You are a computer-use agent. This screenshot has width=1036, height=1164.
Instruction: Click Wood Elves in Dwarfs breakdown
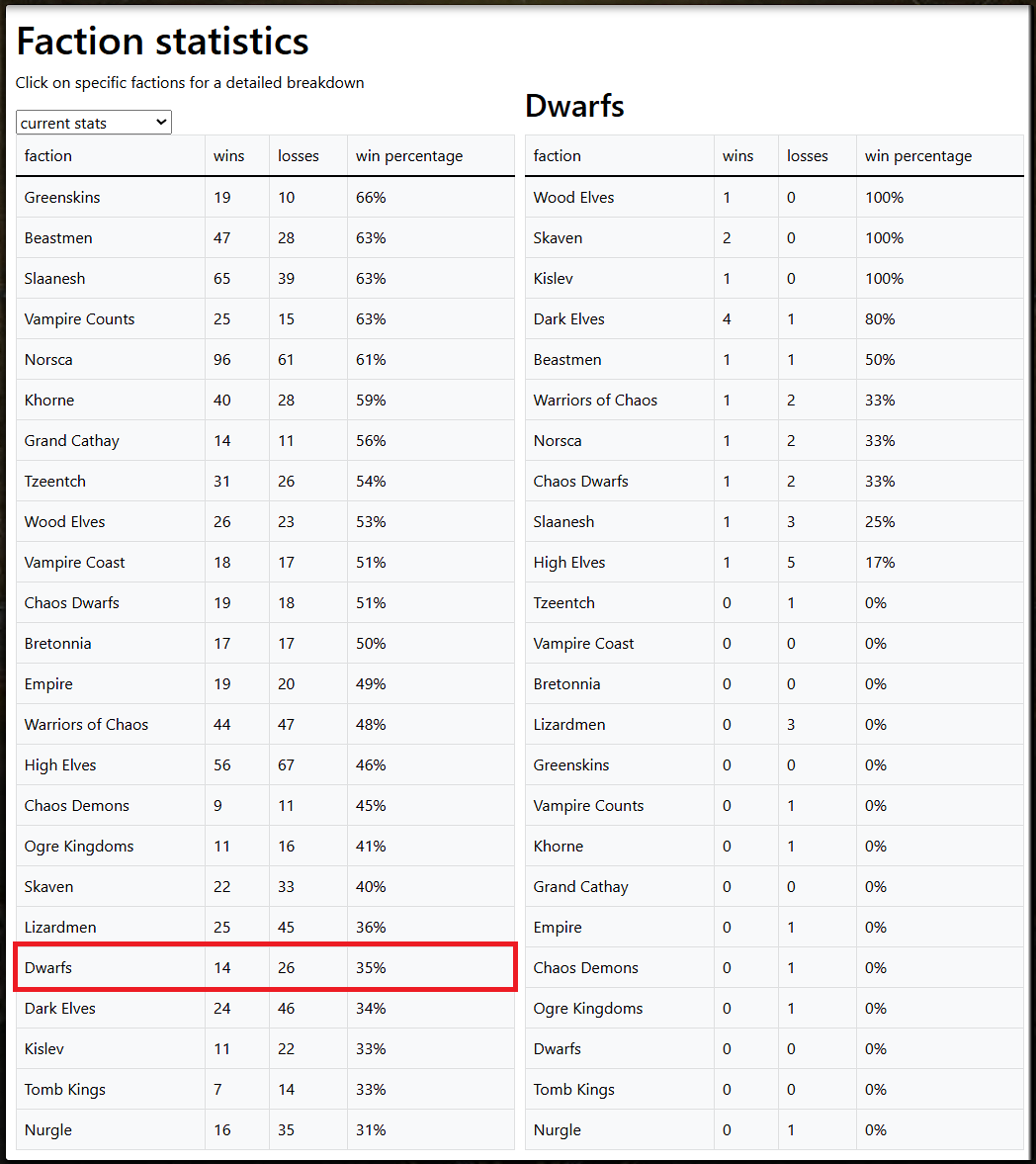(x=775, y=198)
